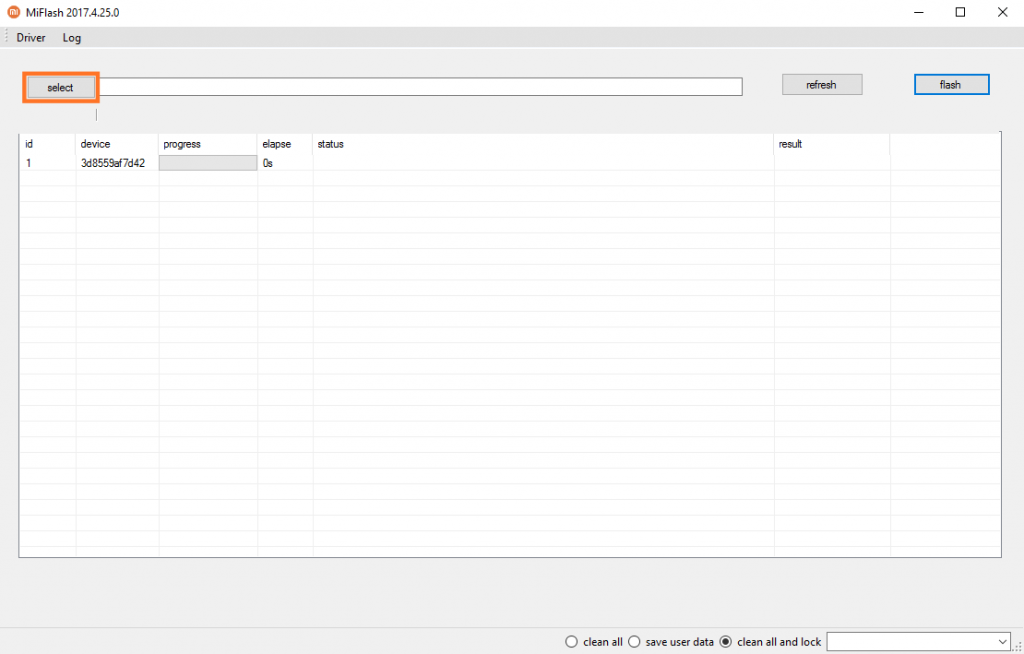Image resolution: width=1024 pixels, height=654 pixels.
Task: Open the Log menu
Action: click(x=72, y=38)
